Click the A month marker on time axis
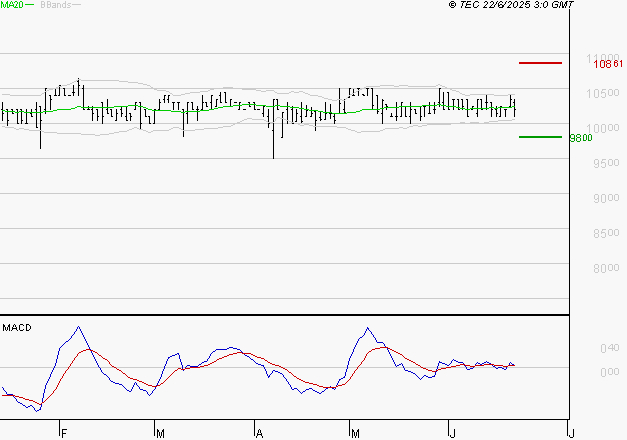Viewport: 627px width, 440px height. click(257, 432)
